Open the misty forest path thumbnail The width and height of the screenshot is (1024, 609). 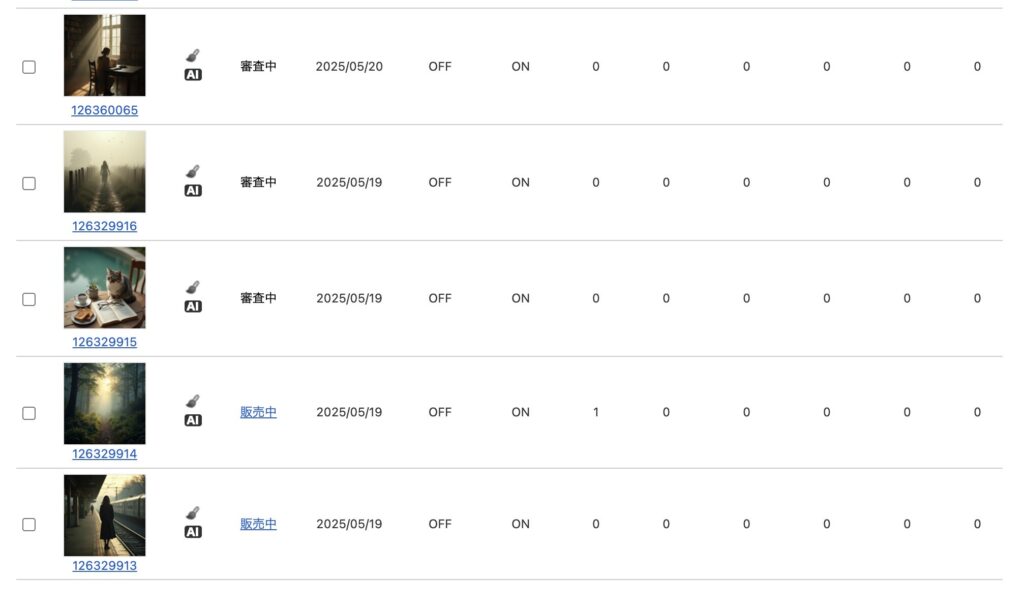(104, 403)
